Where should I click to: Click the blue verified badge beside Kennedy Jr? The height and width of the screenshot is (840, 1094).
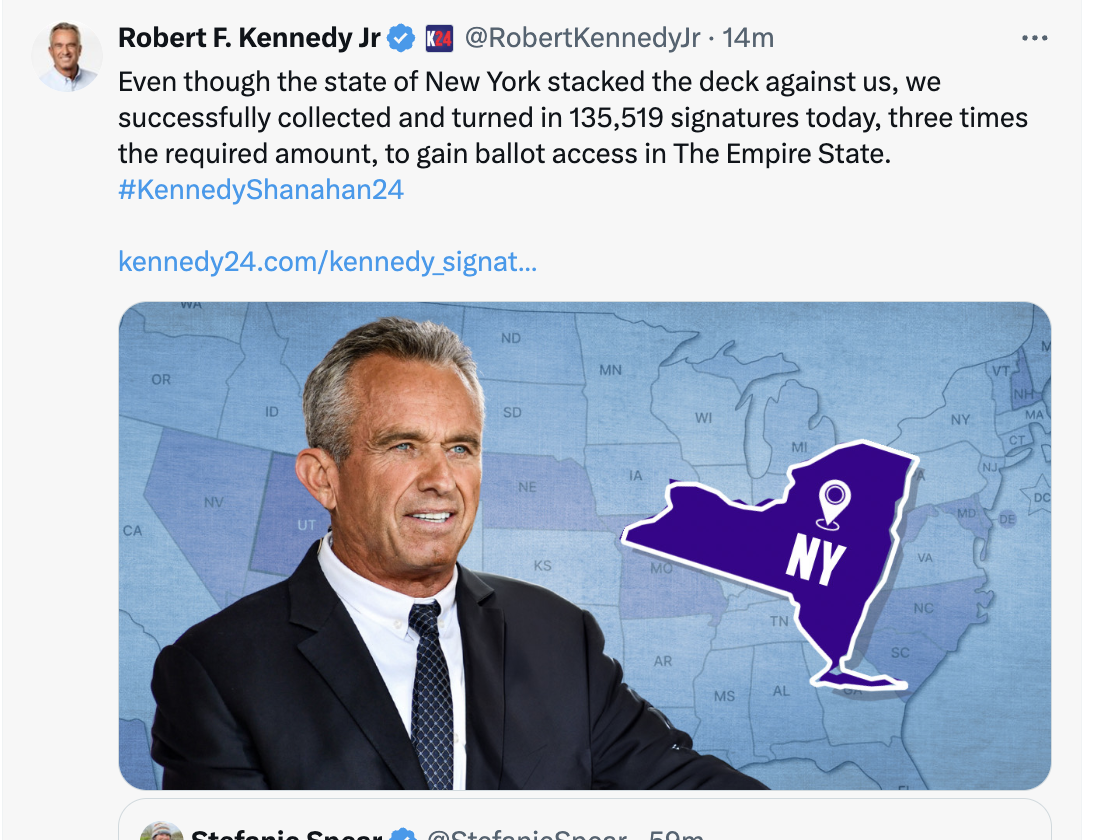401,38
